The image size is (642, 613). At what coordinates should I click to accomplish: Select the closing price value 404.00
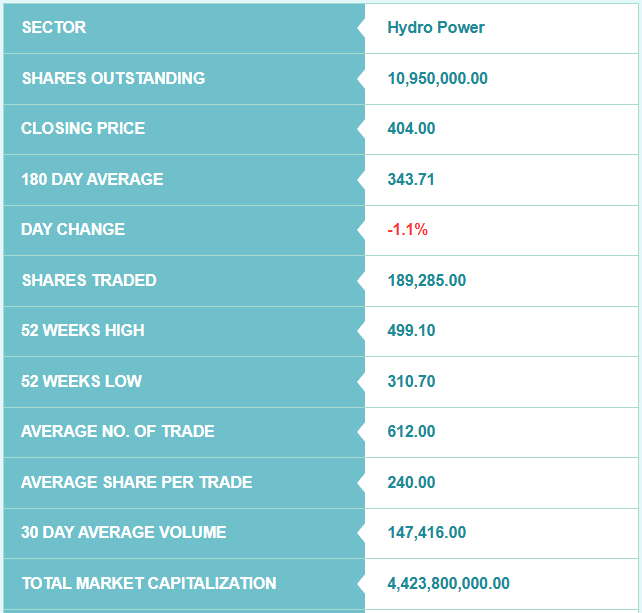click(x=411, y=128)
